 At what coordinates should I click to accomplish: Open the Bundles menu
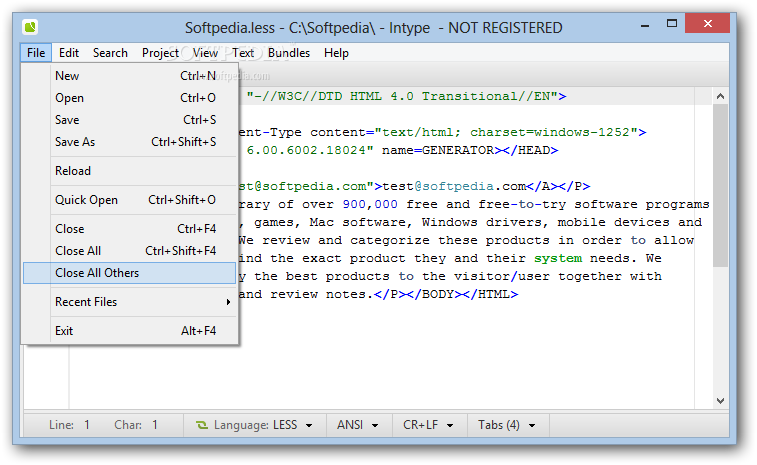tap(289, 53)
